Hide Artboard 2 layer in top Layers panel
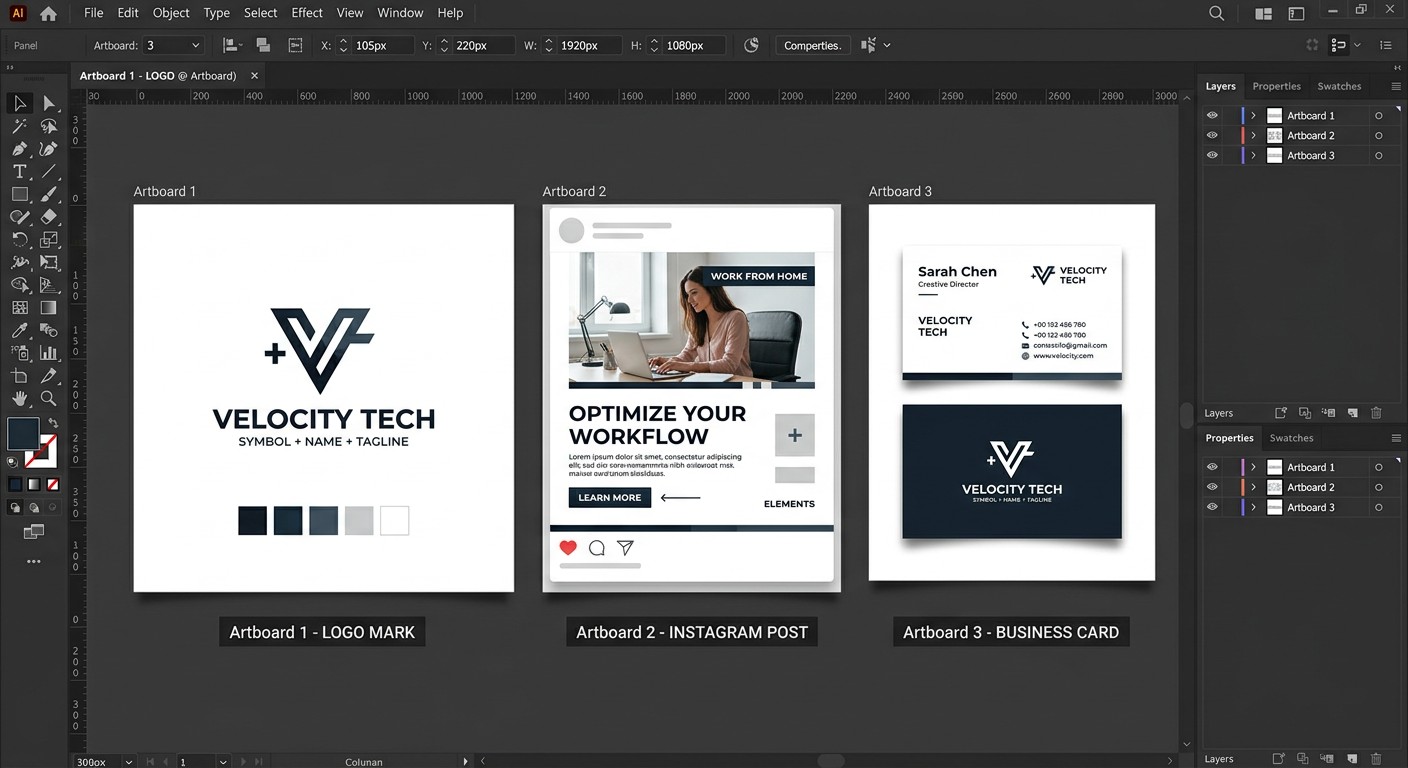This screenshot has width=1408, height=768. coord(1212,136)
